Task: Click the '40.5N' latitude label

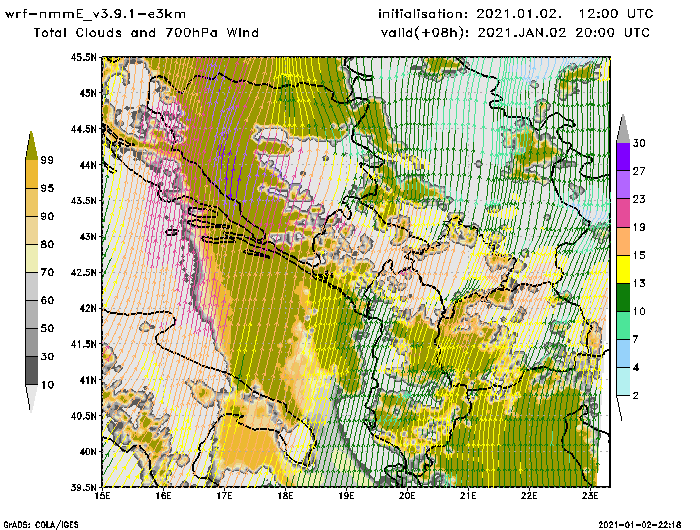Action: click(83, 416)
